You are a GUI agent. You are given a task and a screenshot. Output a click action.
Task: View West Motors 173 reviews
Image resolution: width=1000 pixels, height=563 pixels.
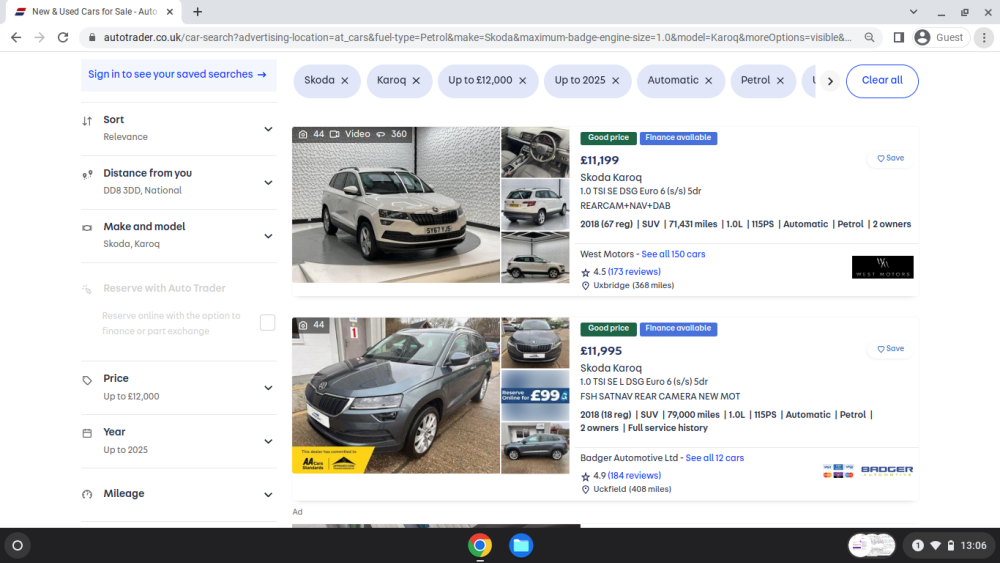click(x=634, y=272)
